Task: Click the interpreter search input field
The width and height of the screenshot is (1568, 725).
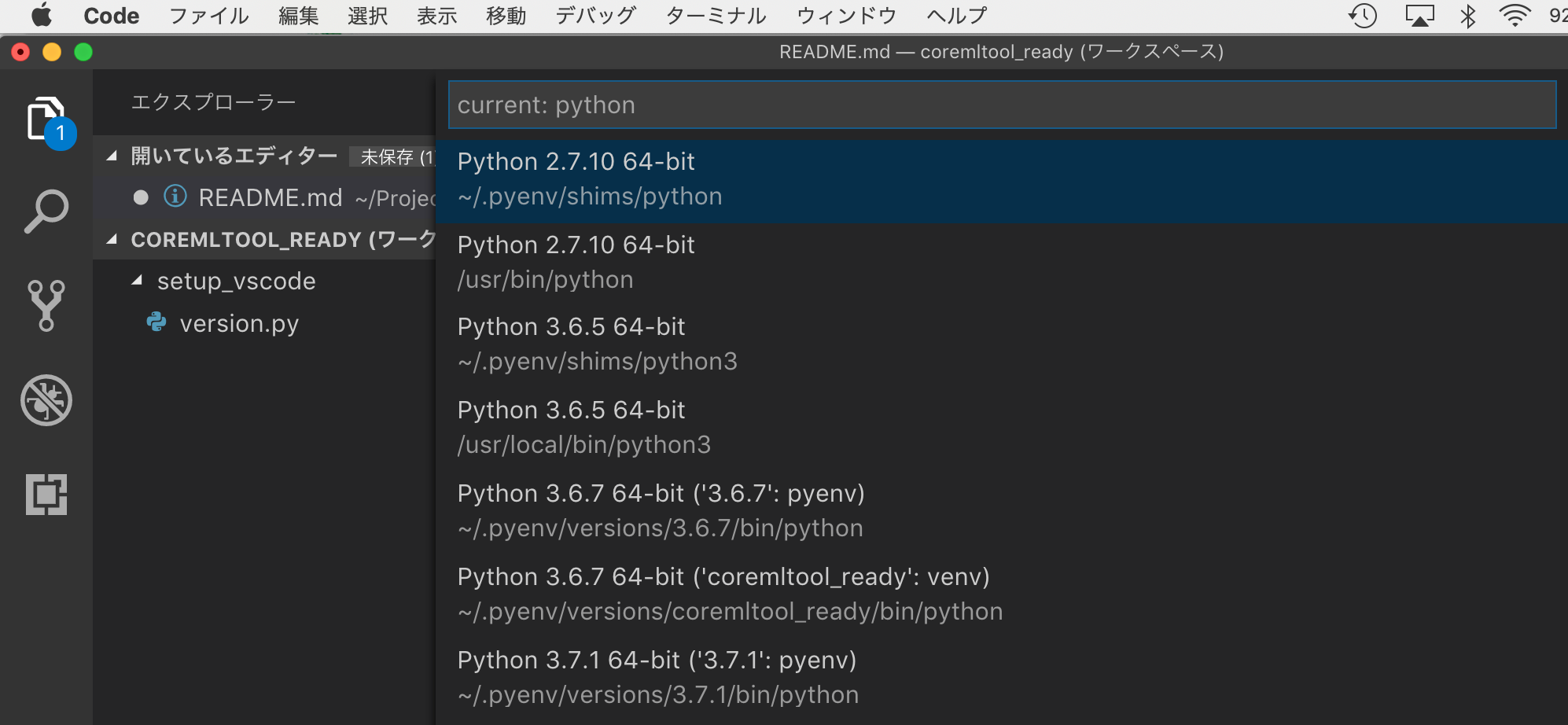Action: [1002, 105]
